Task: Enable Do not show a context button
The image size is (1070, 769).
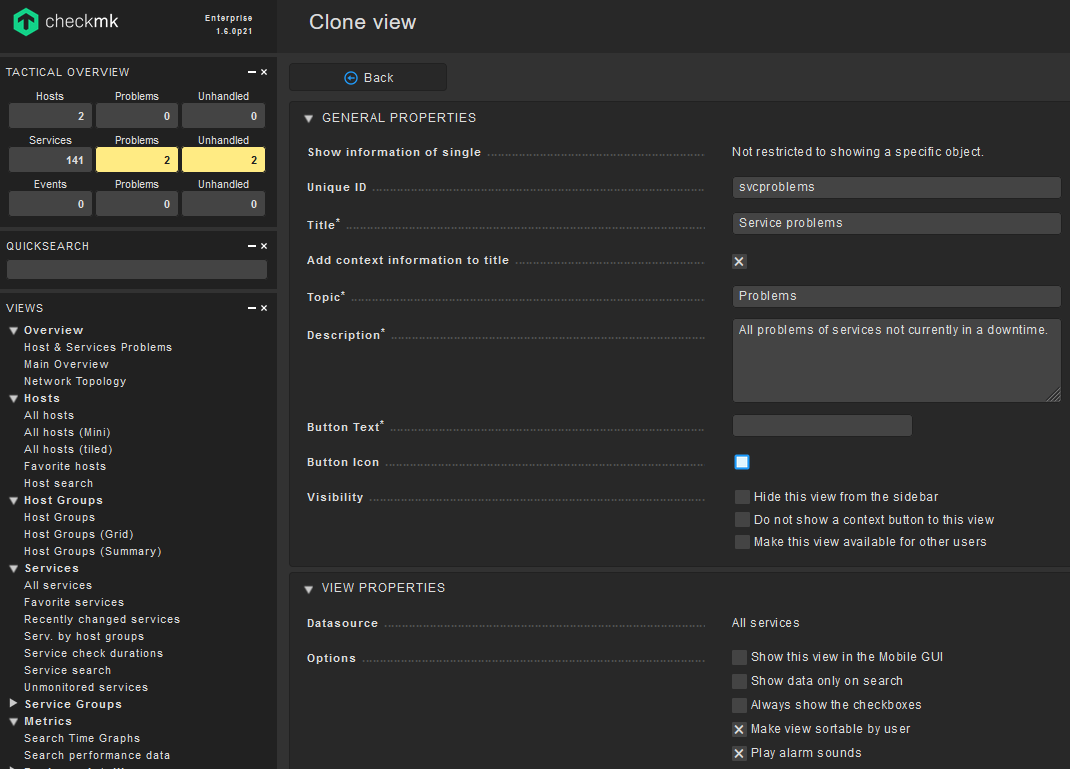Action: 742,519
